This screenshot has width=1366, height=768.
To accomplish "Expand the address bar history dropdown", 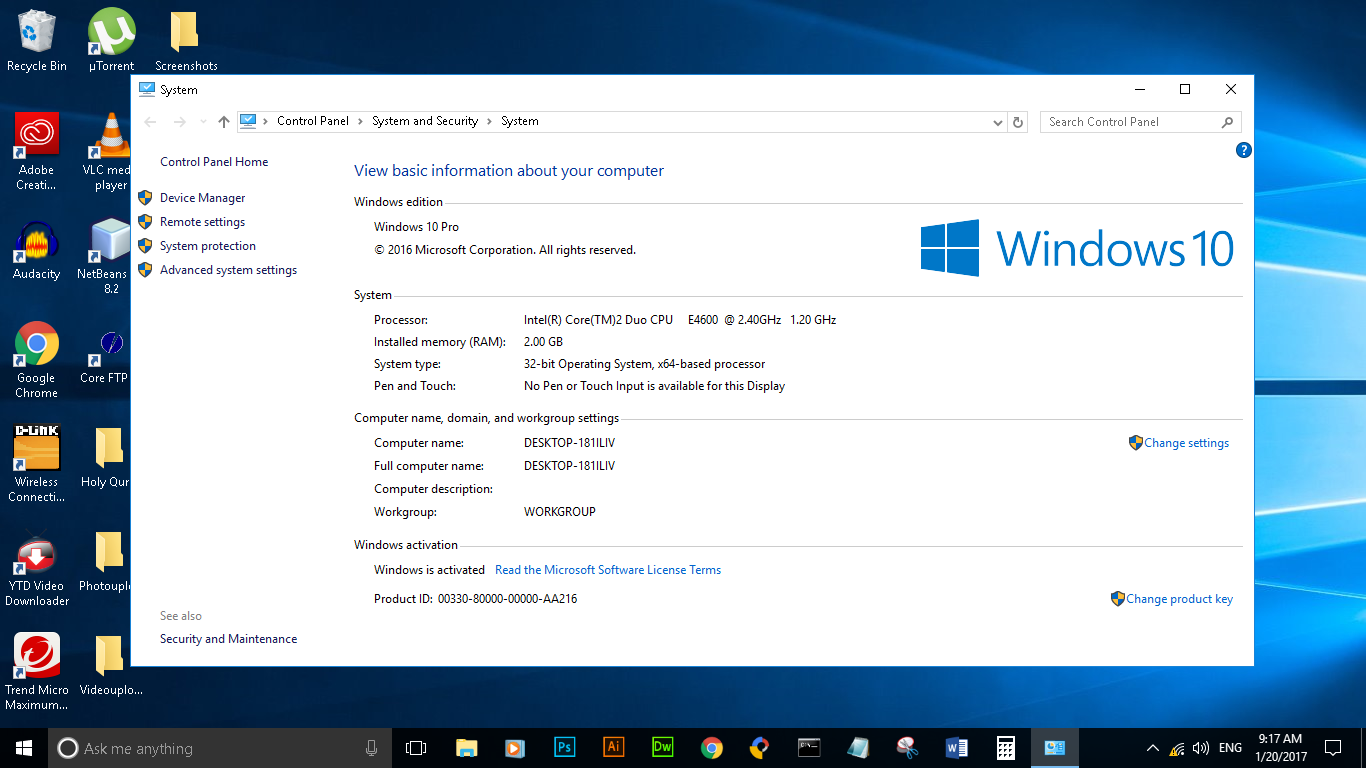I will [x=997, y=122].
